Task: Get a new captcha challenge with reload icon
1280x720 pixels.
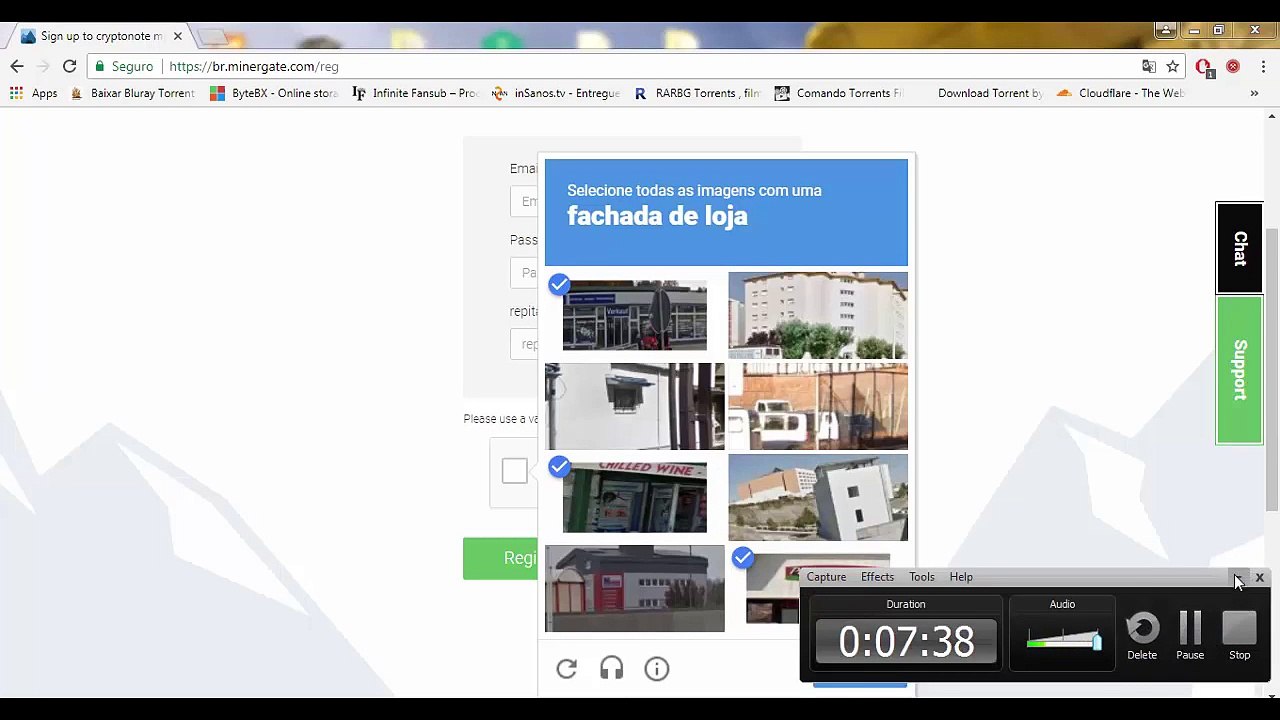Action: point(567,669)
